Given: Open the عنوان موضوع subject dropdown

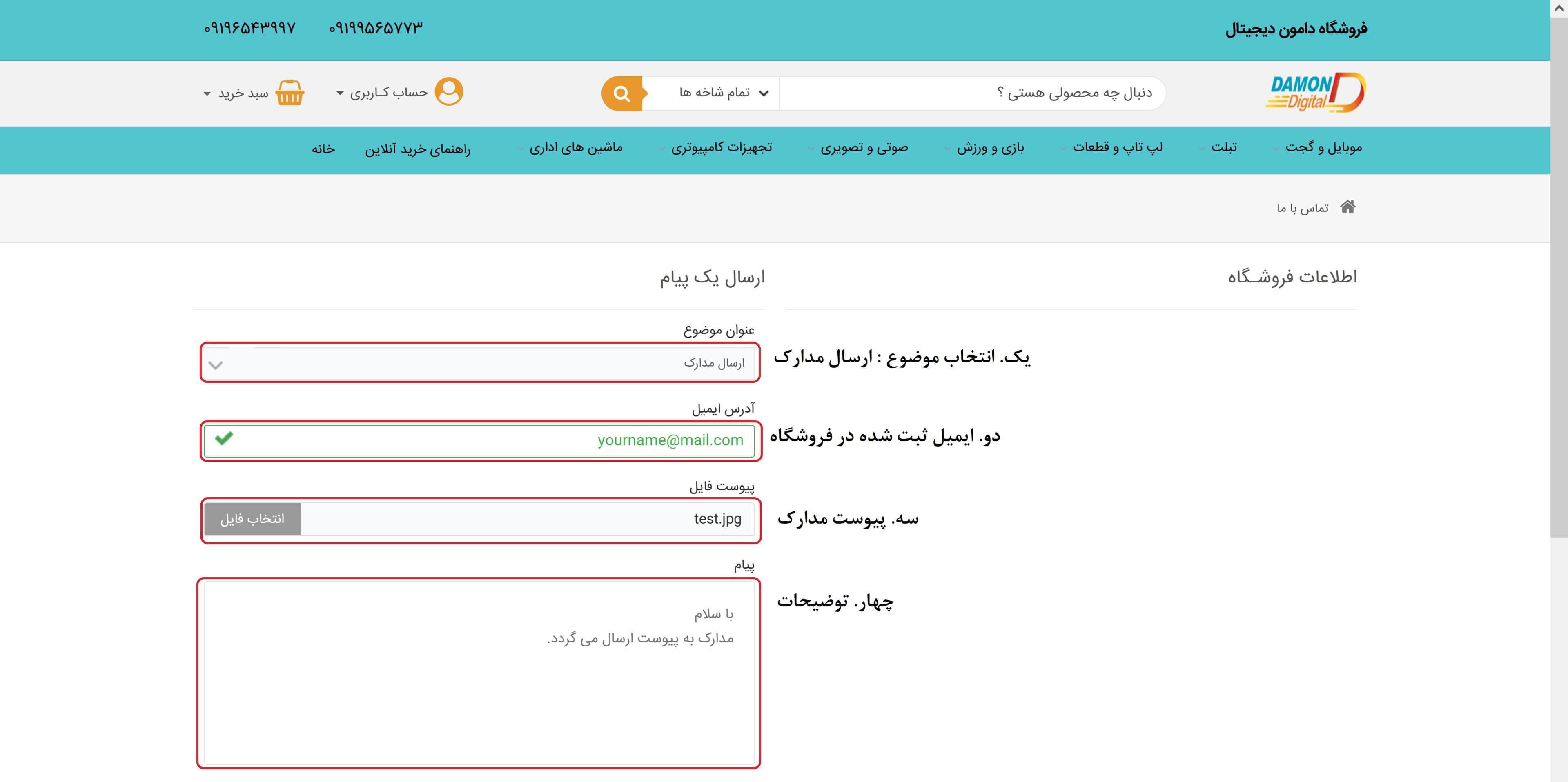Looking at the screenshot, I should (480, 363).
